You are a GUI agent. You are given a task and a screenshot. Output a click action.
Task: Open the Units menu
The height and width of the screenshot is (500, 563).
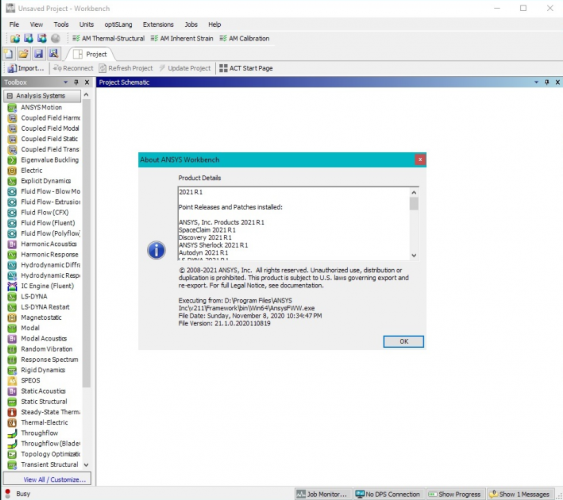coord(86,24)
